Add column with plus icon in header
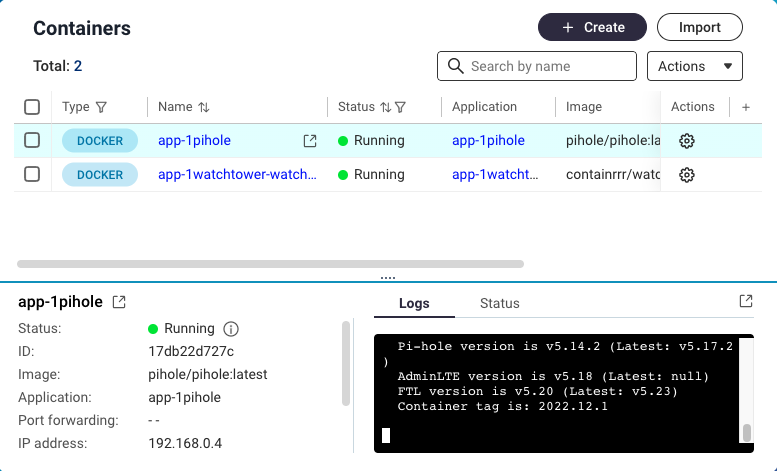Viewport: 777px width, 471px height. (746, 107)
